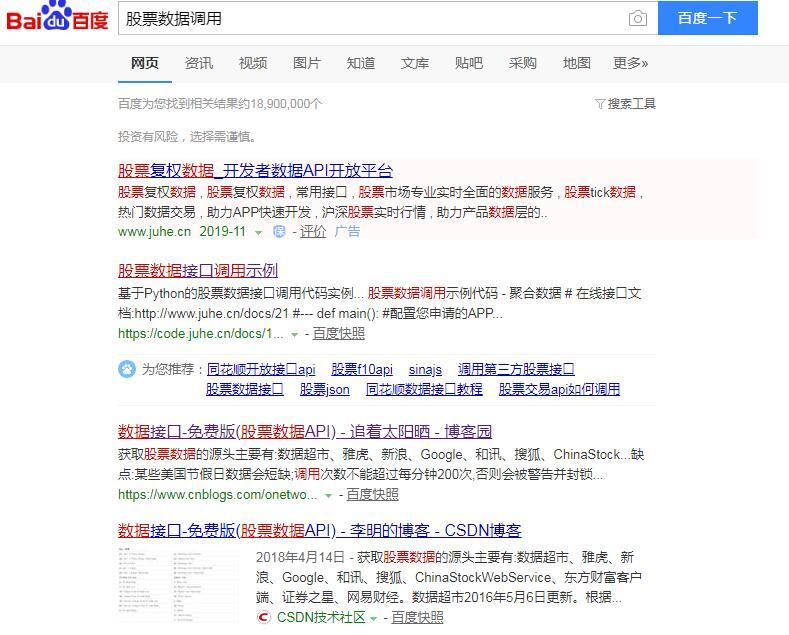Click the www.juhe.cn URL text
Screen dimensions: 789x635
[x=154, y=231]
